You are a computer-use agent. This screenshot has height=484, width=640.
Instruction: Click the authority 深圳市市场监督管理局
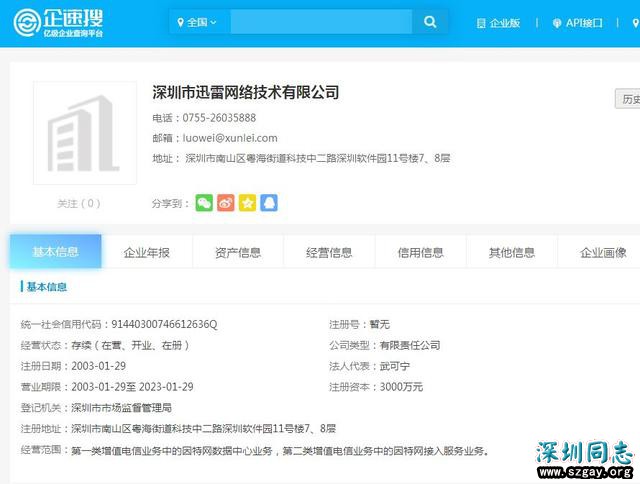(x=121, y=408)
